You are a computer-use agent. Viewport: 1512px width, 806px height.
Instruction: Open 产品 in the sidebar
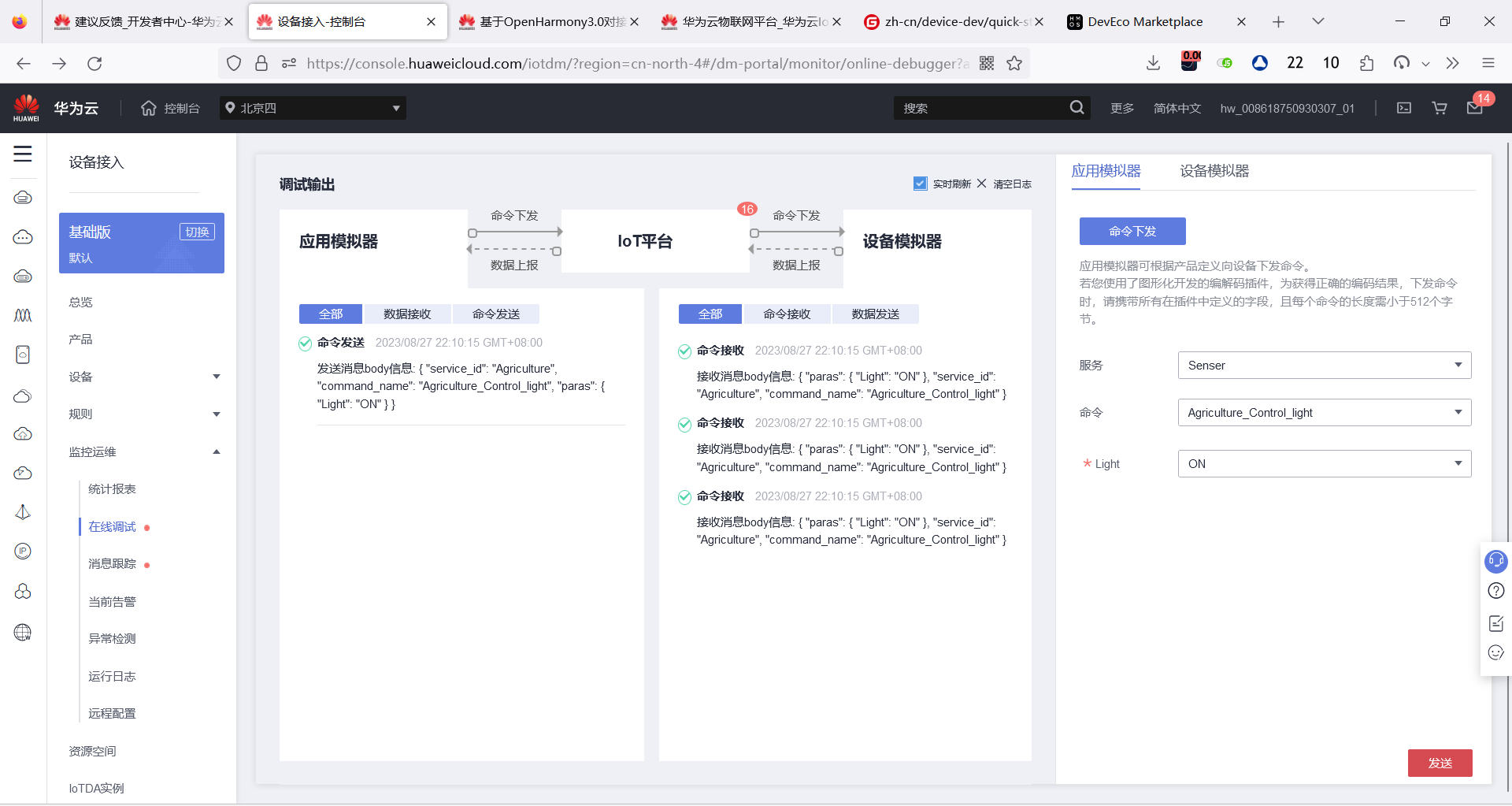(x=80, y=339)
